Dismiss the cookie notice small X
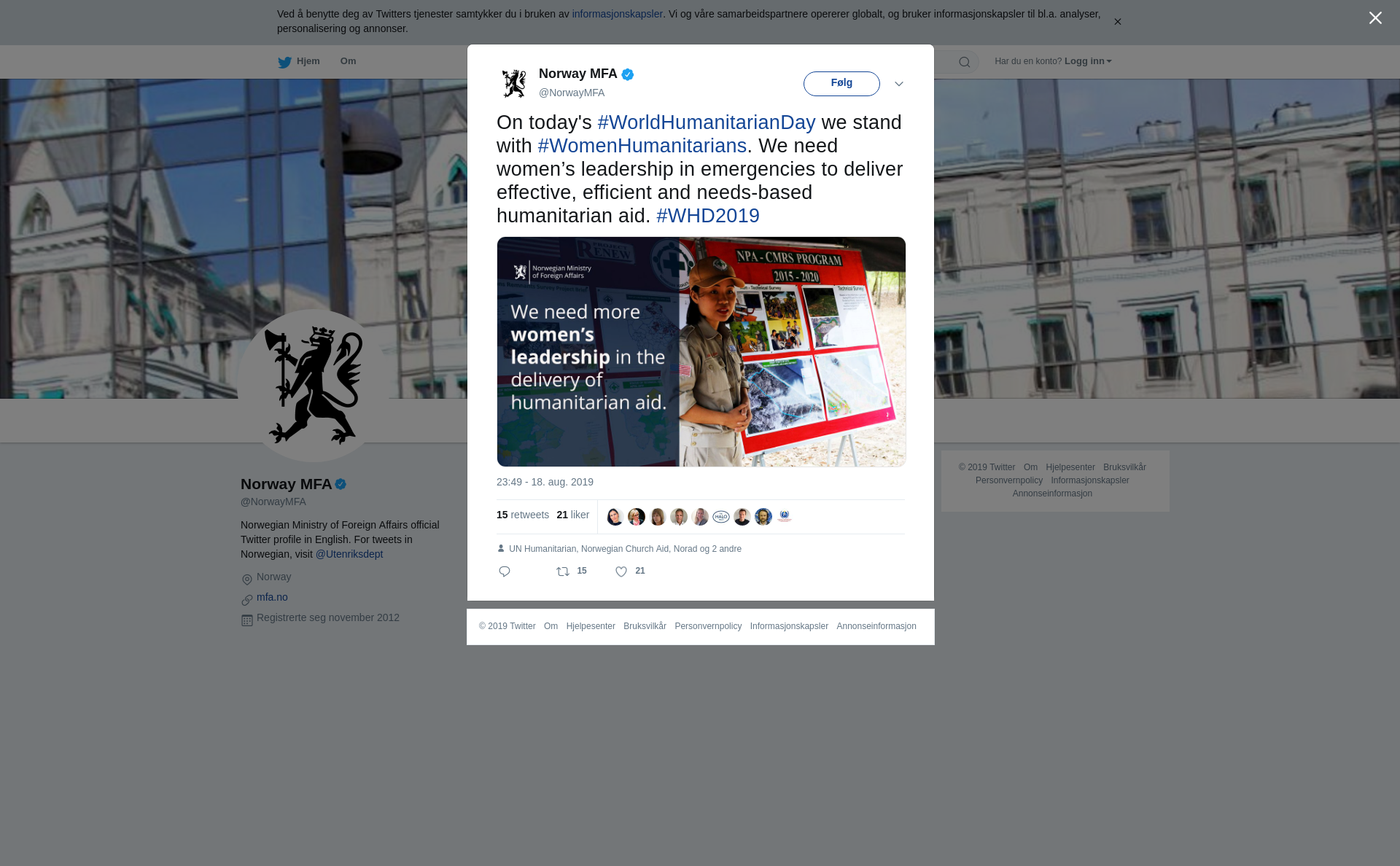This screenshot has width=1400, height=866. [1117, 22]
